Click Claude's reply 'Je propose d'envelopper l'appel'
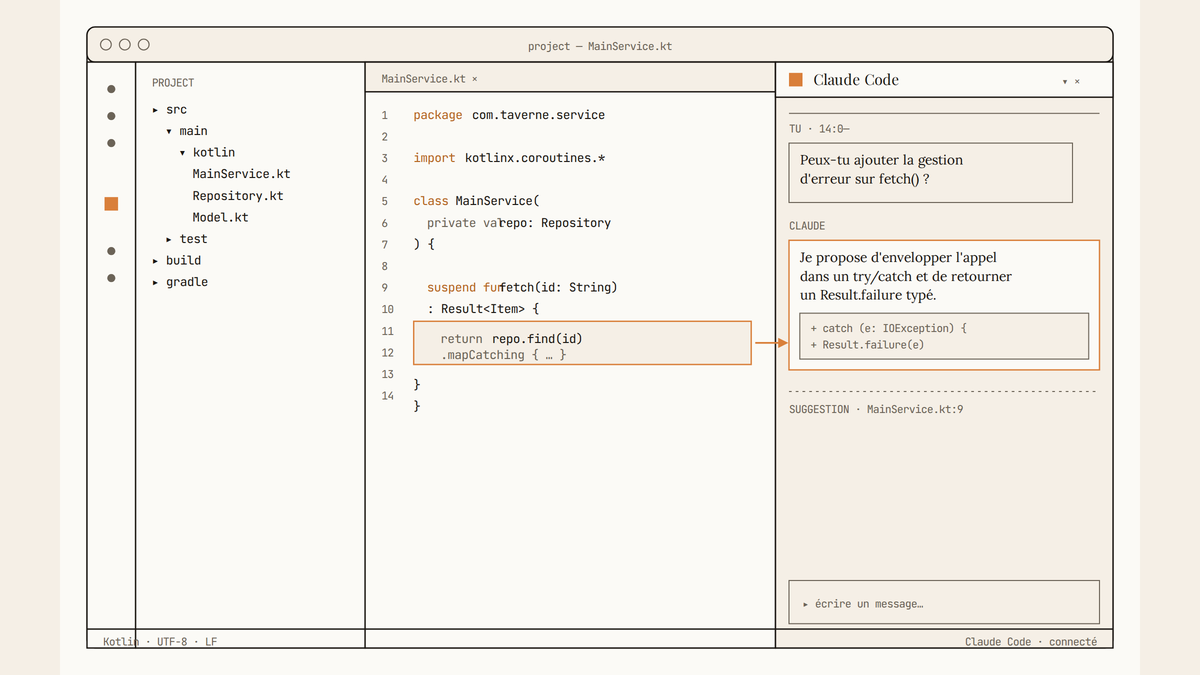This screenshot has height=675, width=1200. pyautogui.click(x=944, y=305)
